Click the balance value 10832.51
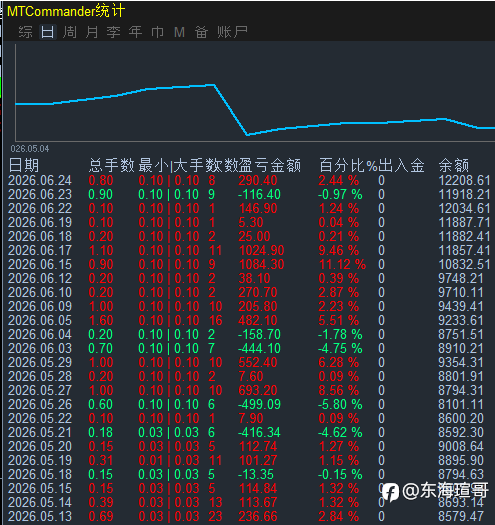495x525 pixels. point(465,265)
